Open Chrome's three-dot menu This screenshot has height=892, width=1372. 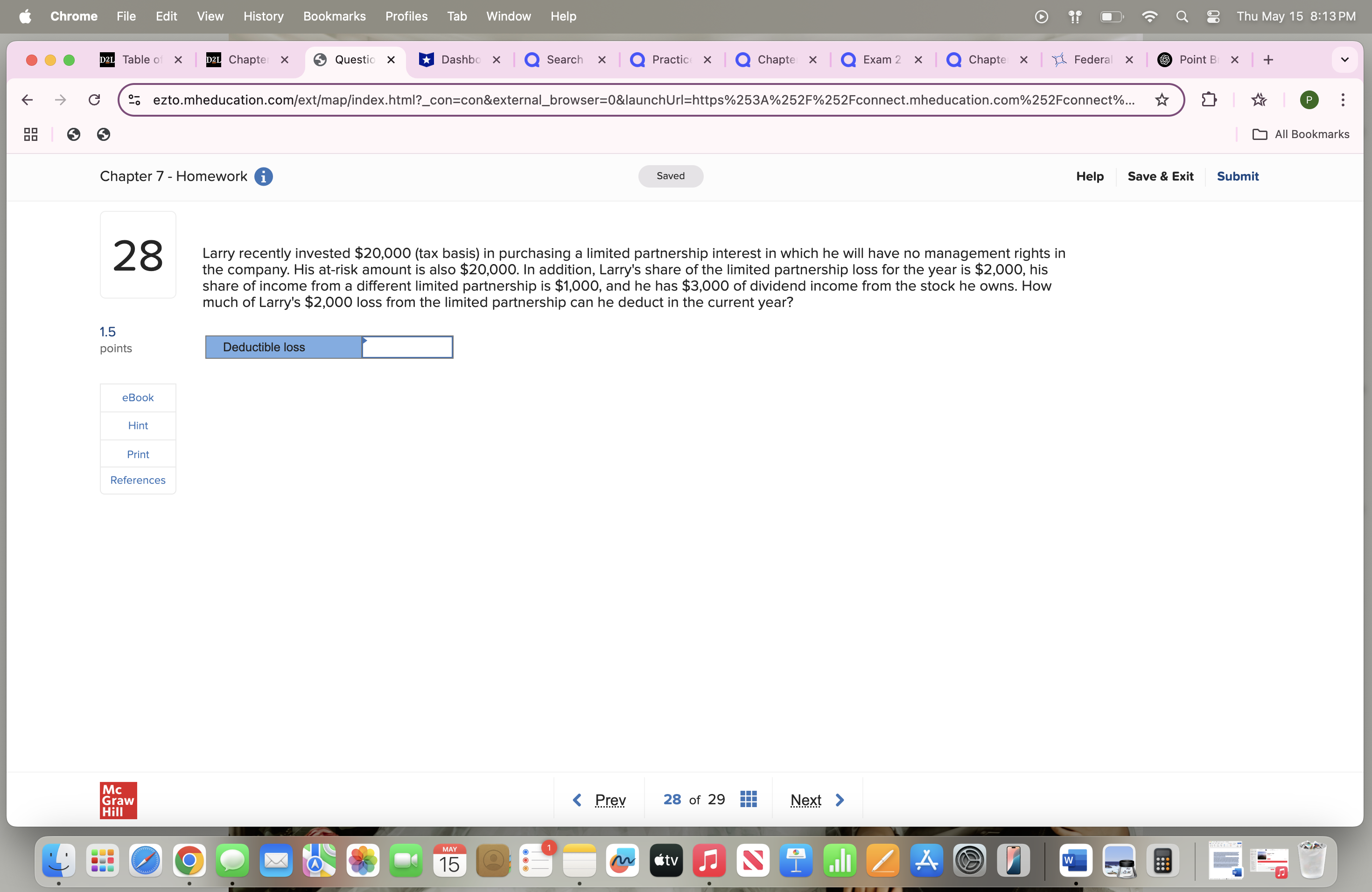[1343, 100]
